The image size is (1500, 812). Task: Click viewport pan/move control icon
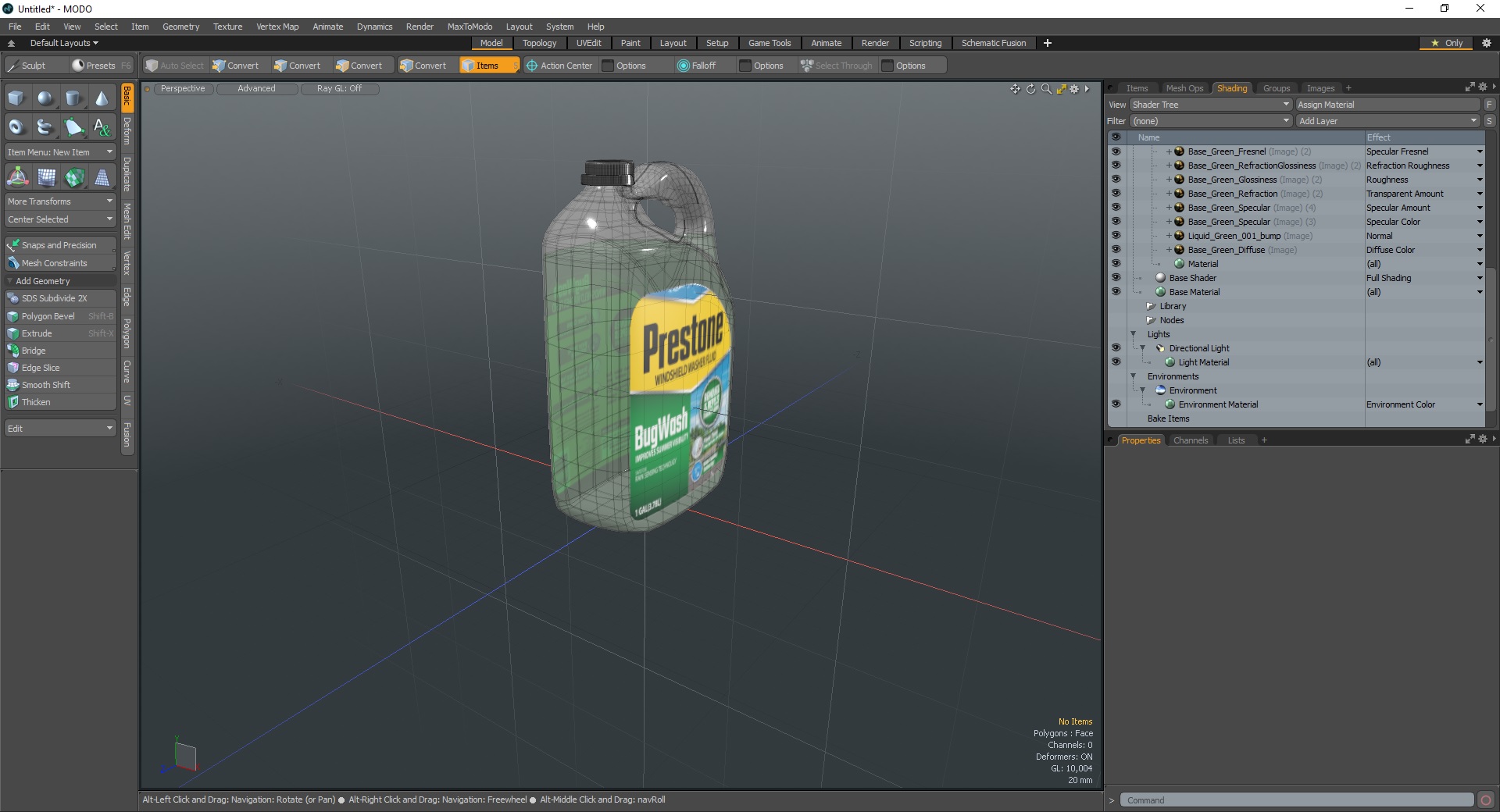1015,89
